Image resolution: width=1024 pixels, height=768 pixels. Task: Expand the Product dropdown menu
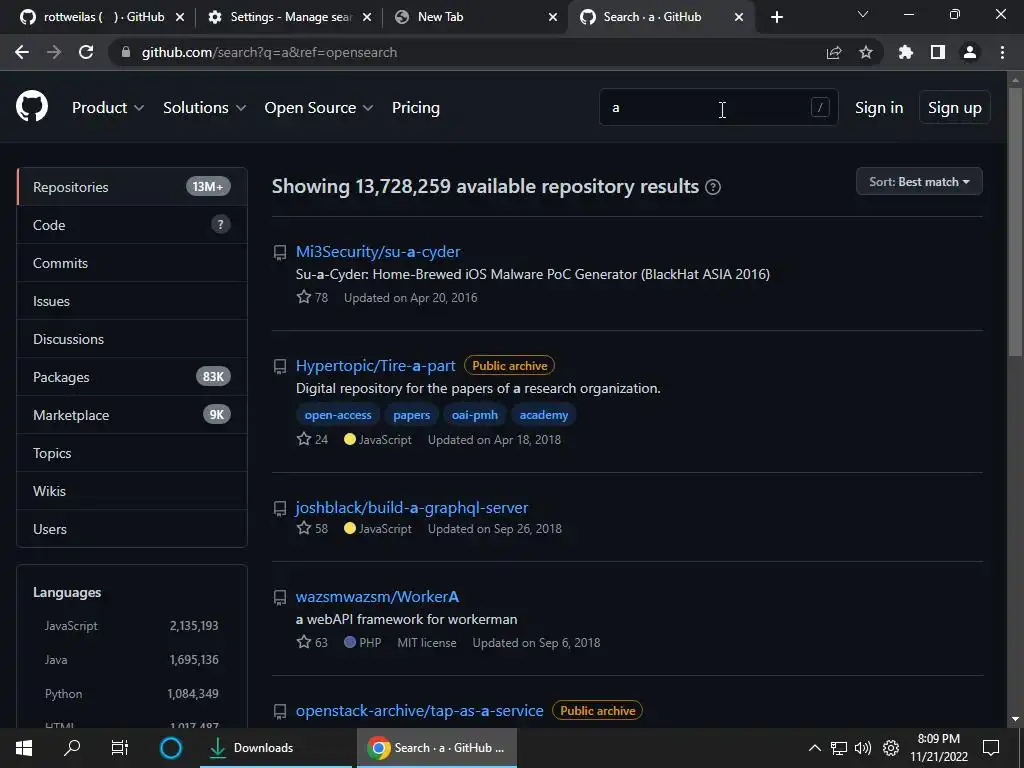pos(108,108)
